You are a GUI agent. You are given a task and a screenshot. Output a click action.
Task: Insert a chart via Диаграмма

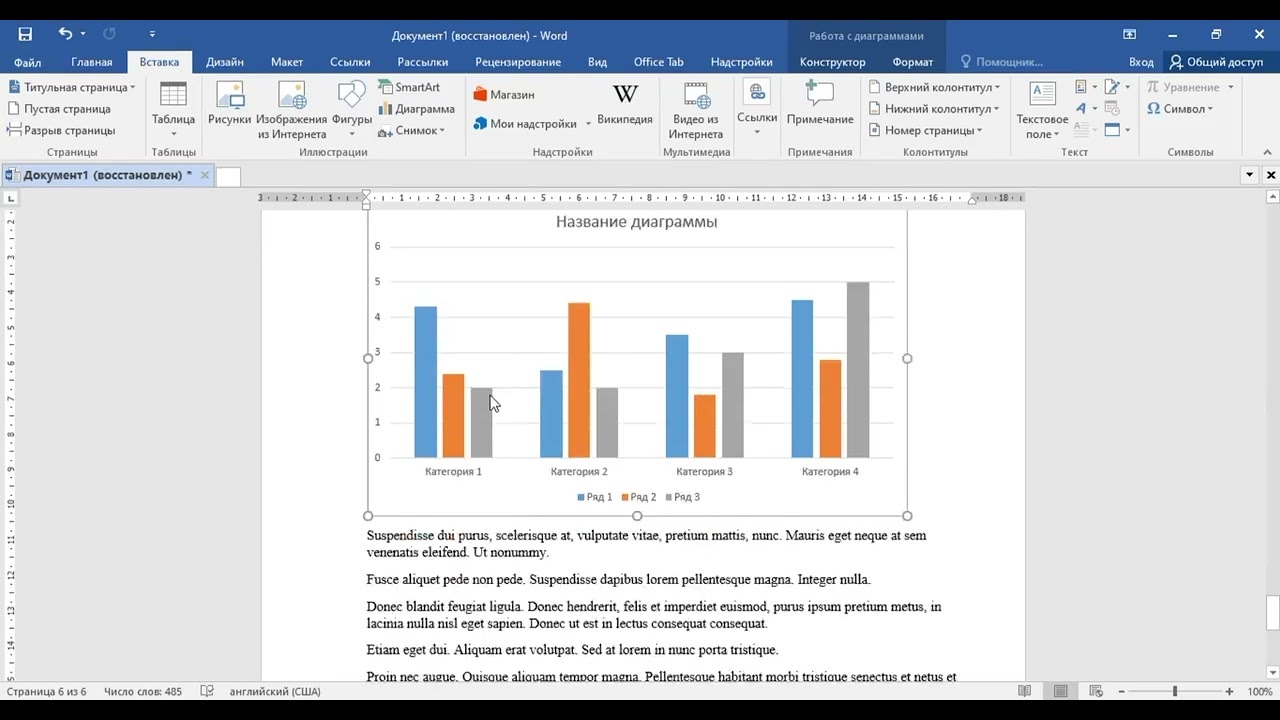[416, 109]
